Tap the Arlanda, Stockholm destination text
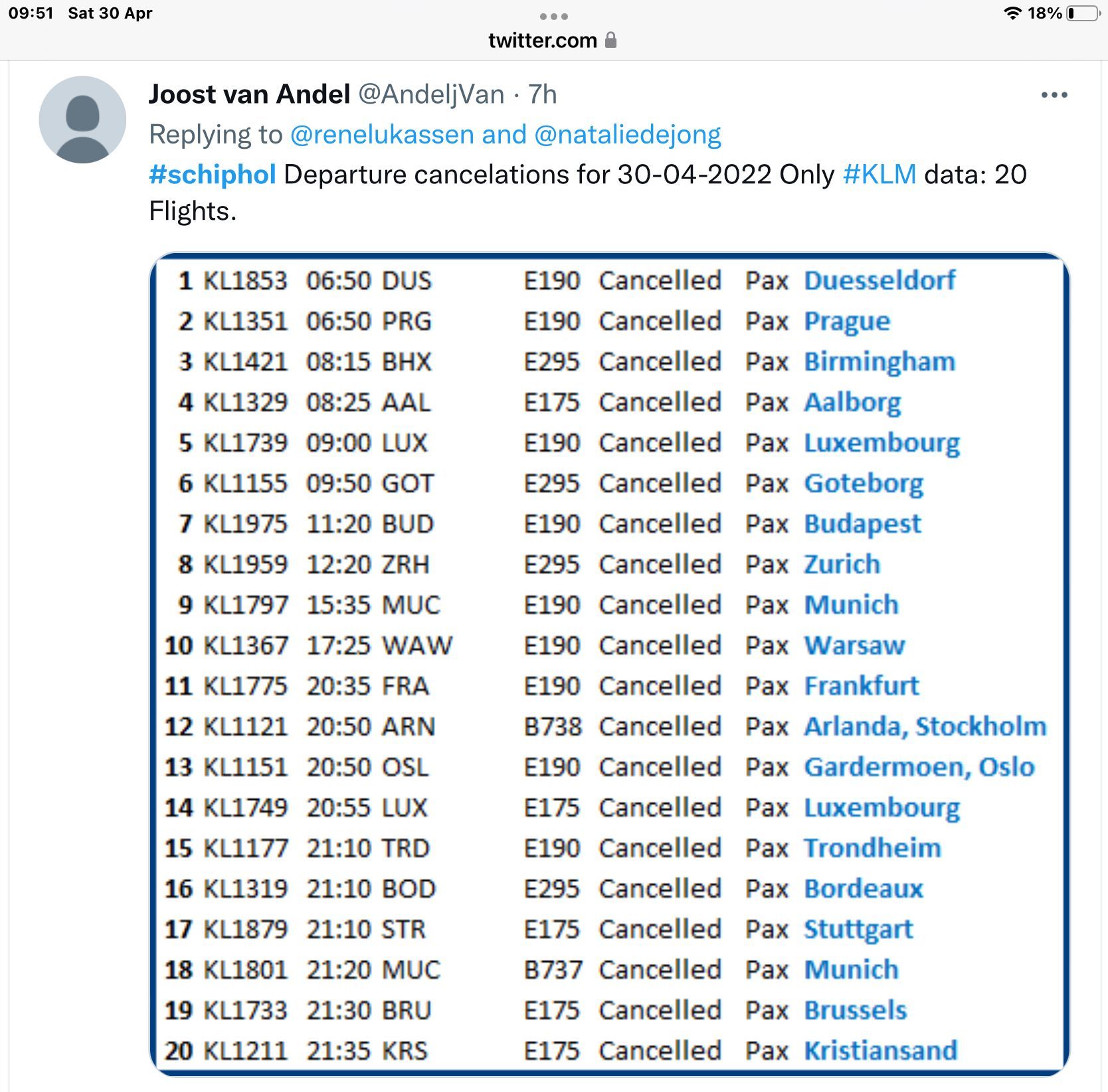 (925, 727)
